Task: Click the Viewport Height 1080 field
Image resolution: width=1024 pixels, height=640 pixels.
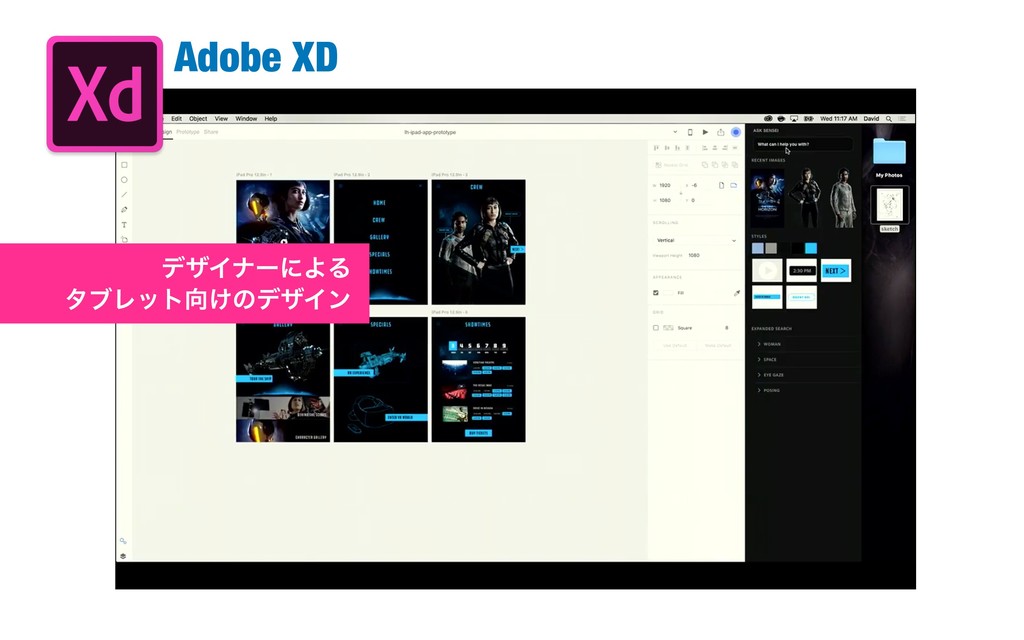Action: click(x=695, y=255)
